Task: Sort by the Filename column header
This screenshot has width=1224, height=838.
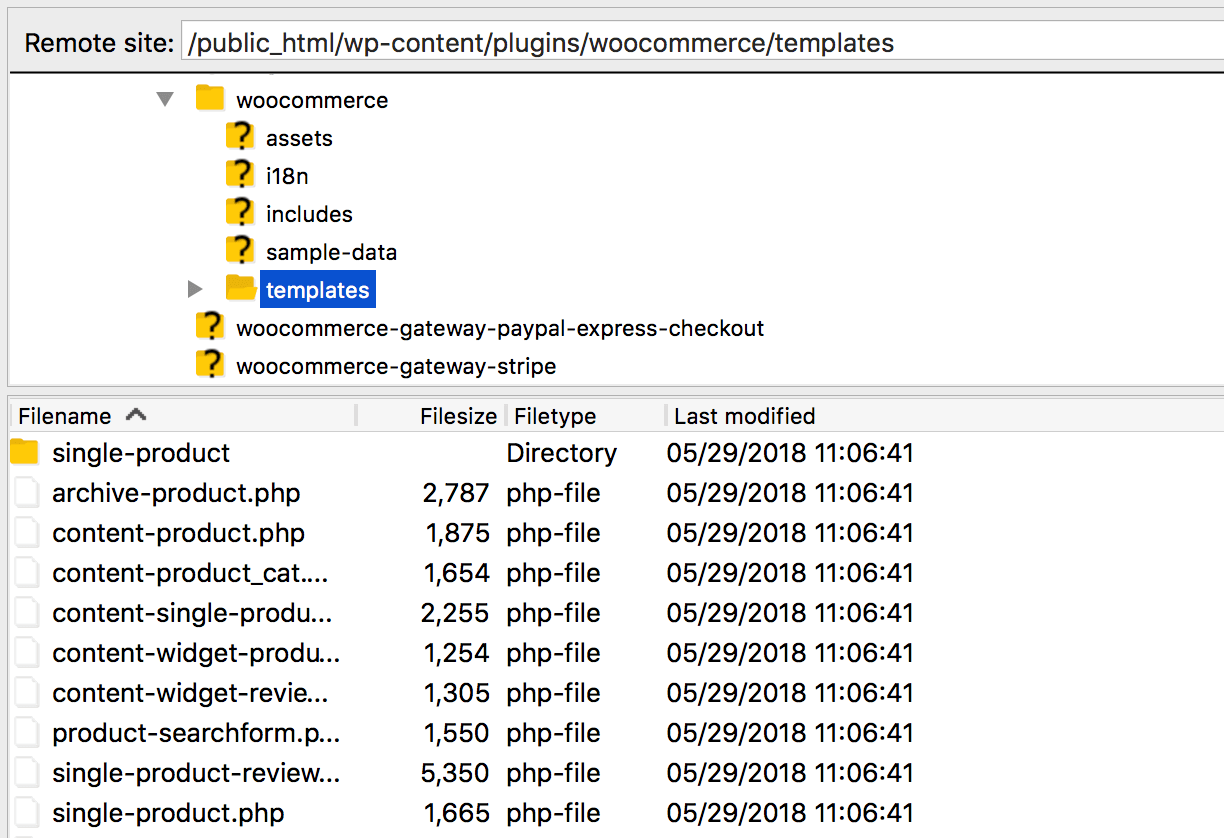Action: point(65,416)
